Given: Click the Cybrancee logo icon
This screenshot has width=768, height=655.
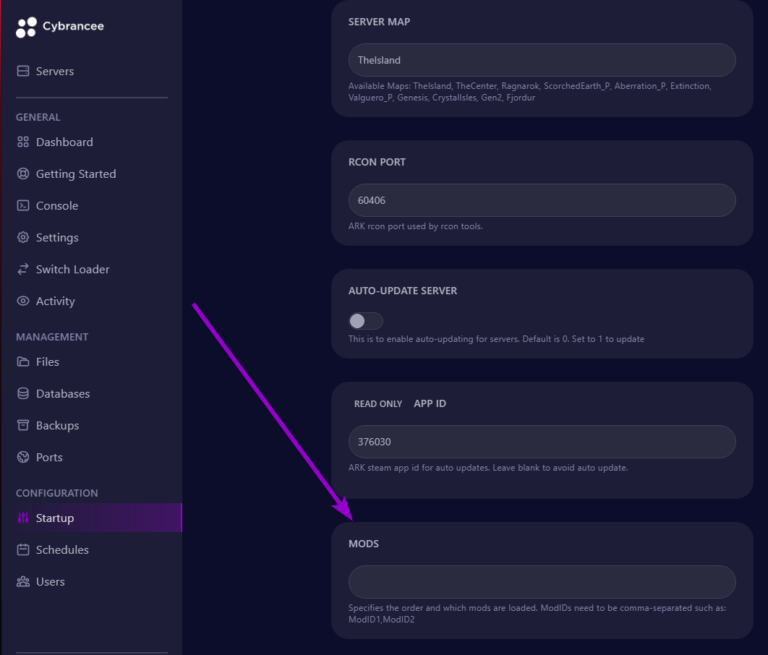Looking at the screenshot, I should (x=26, y=27).
